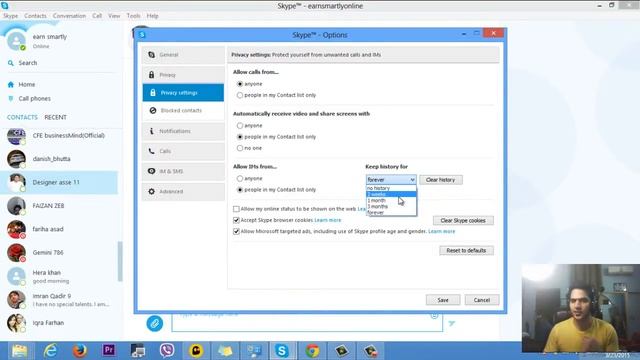Screen dimensions: 640x360
Task: Open the IM & SMS options section
Action: click(x=183, y=171)
